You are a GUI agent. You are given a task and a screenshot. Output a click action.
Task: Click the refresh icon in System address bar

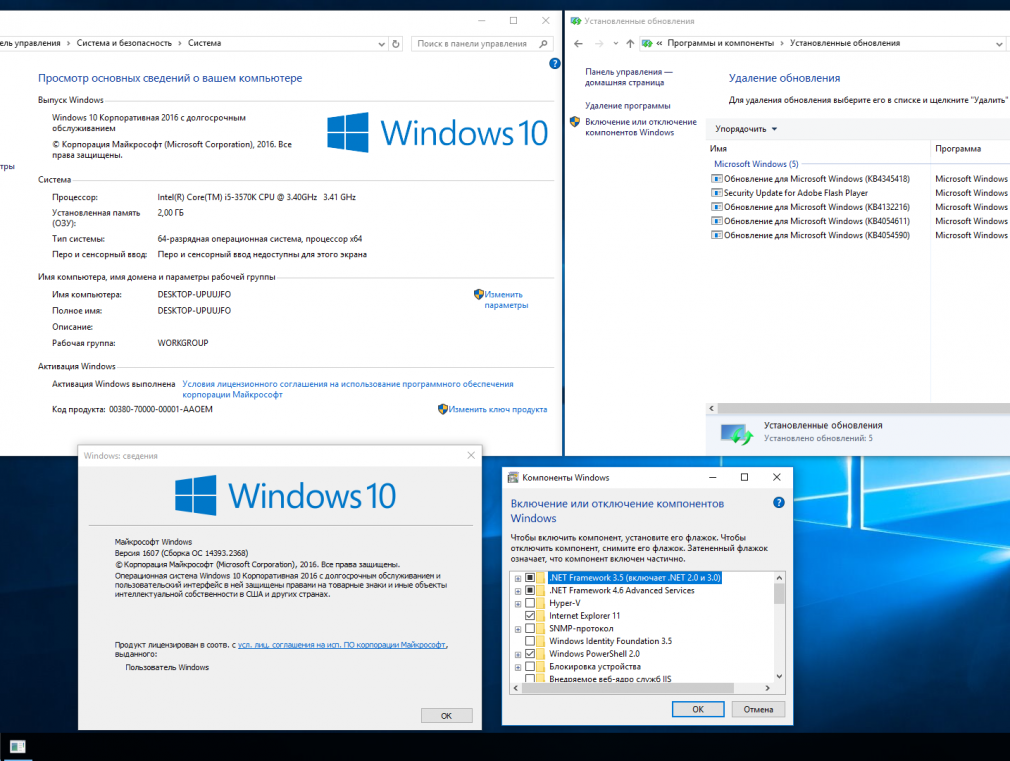[396, 44]
